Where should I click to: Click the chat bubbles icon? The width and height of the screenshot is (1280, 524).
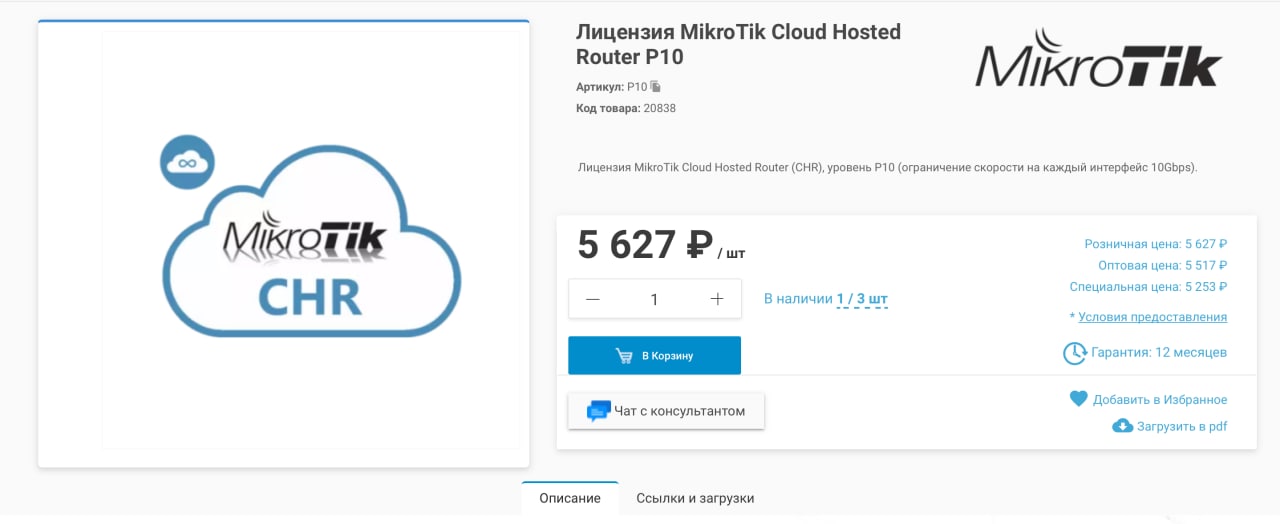pyautogui.click(x=598, y=411)
